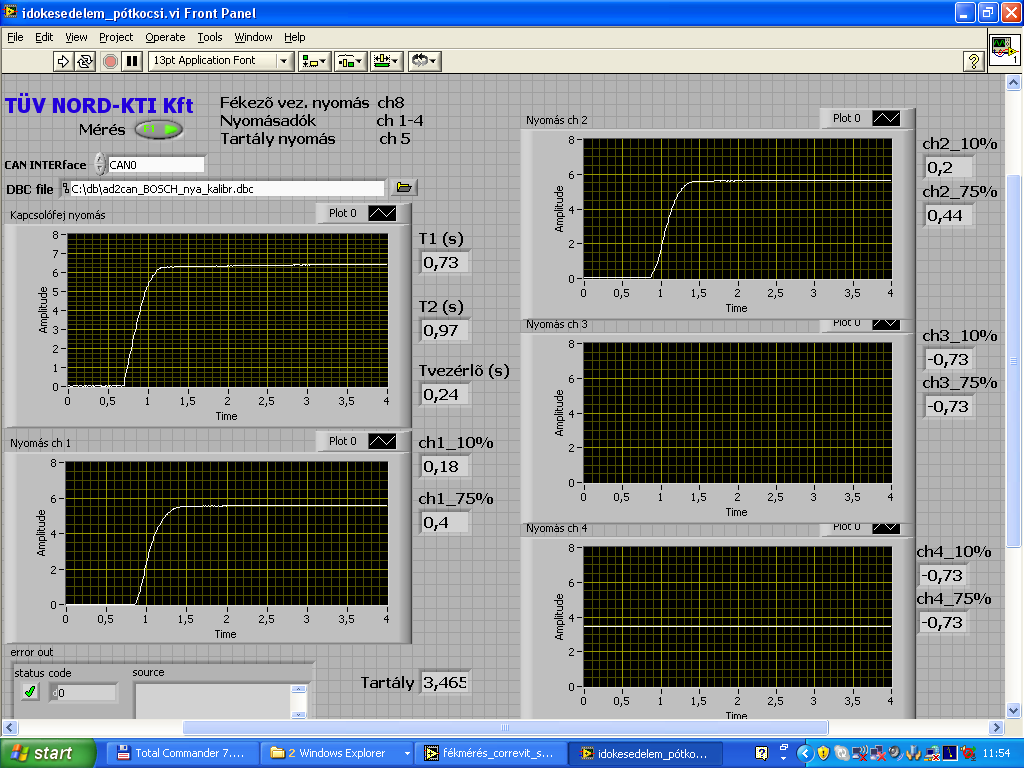Click the Nyomás ch 4 graph plot area
Image resolution: width=1024 pixels, height=768 pixels.
tap(737, 617)
